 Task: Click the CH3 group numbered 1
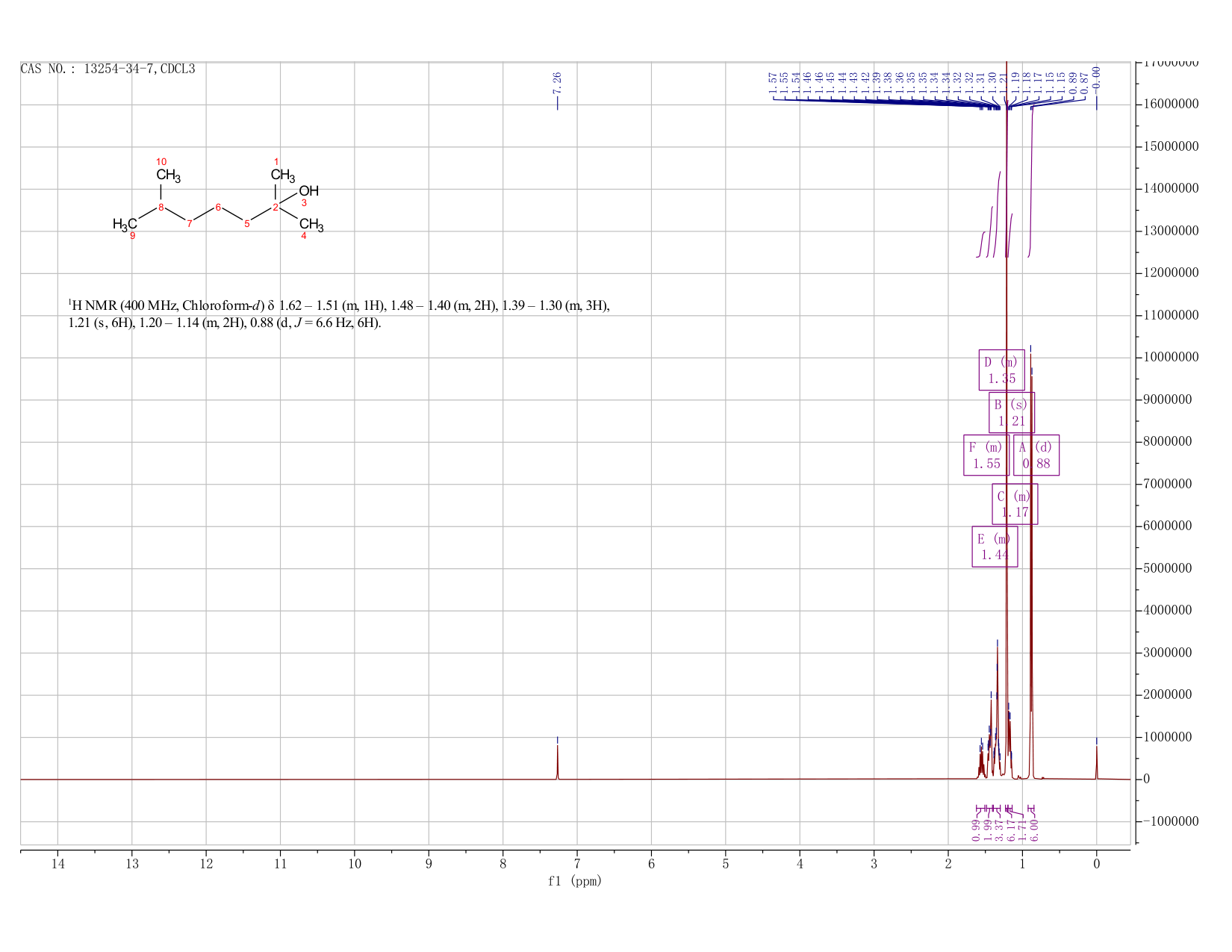(283, 176)
